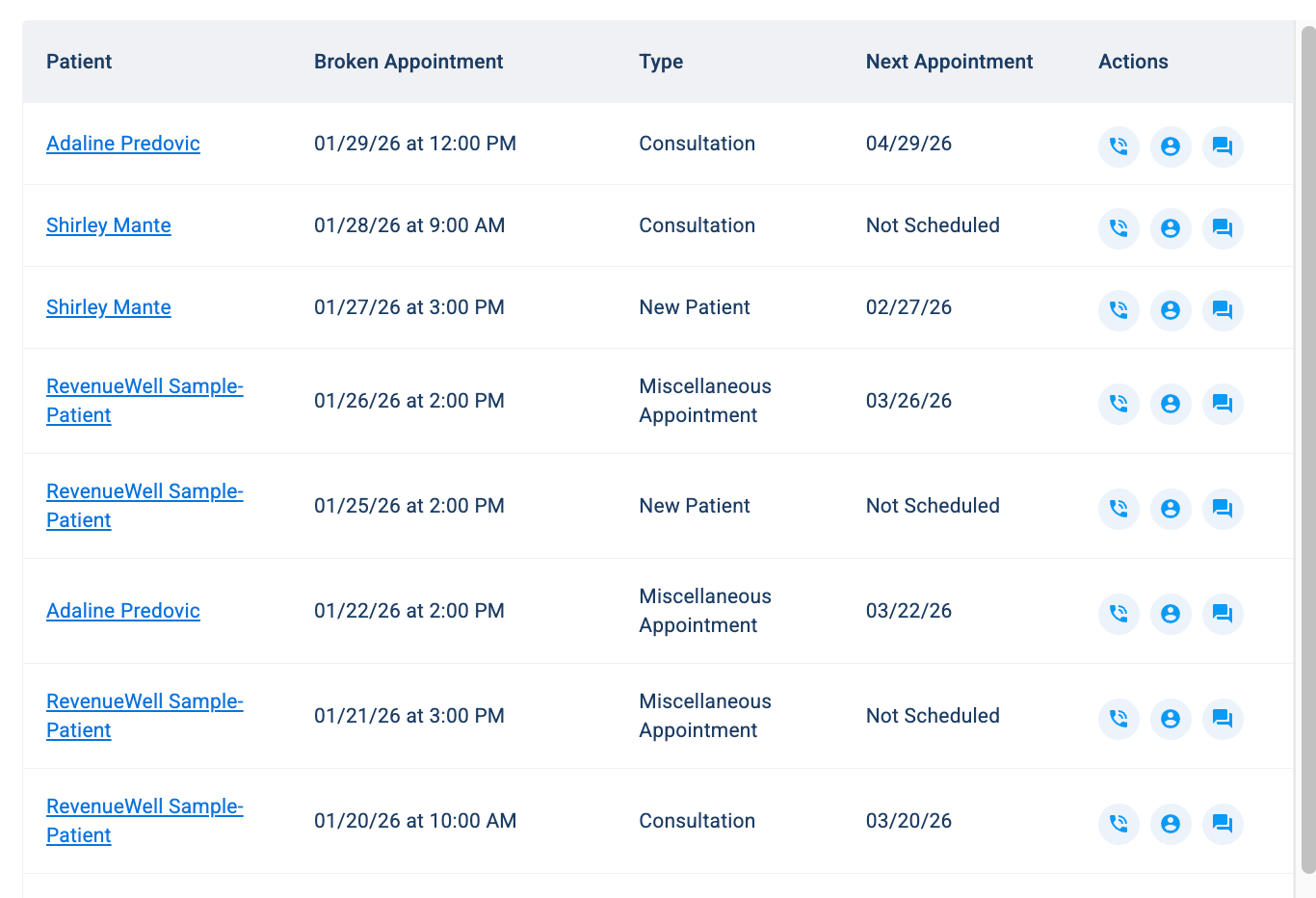Open profile icon for Shirley Mante 01/28/26 row

coord(1171,228)
